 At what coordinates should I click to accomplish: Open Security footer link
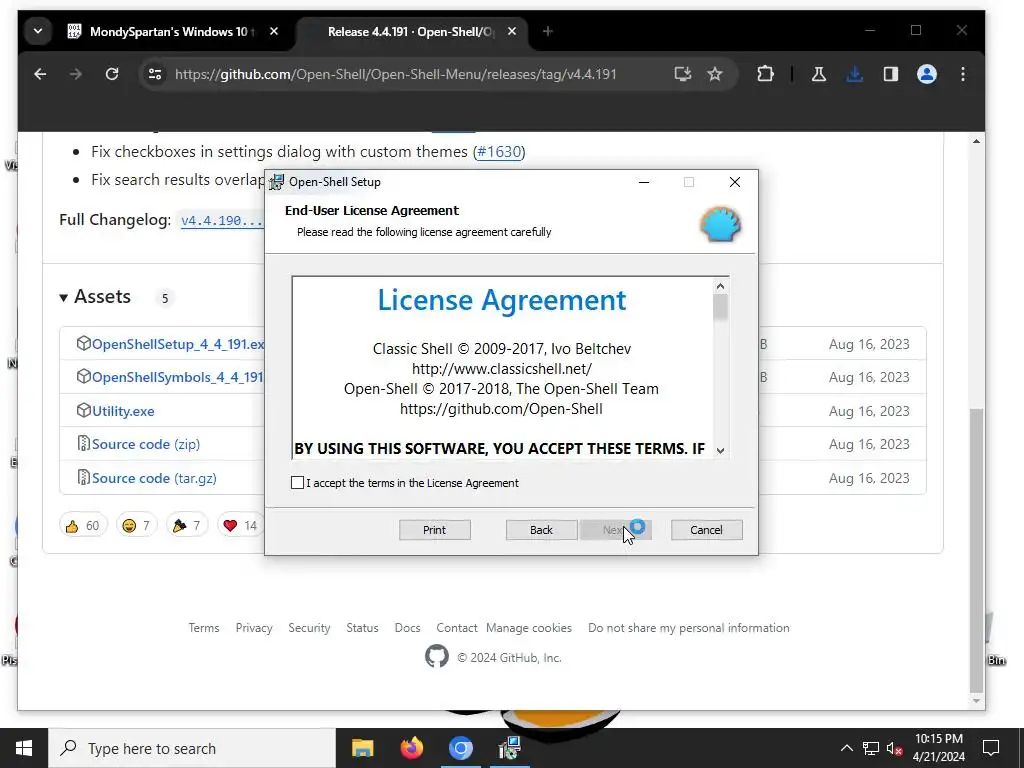point(310,628)
